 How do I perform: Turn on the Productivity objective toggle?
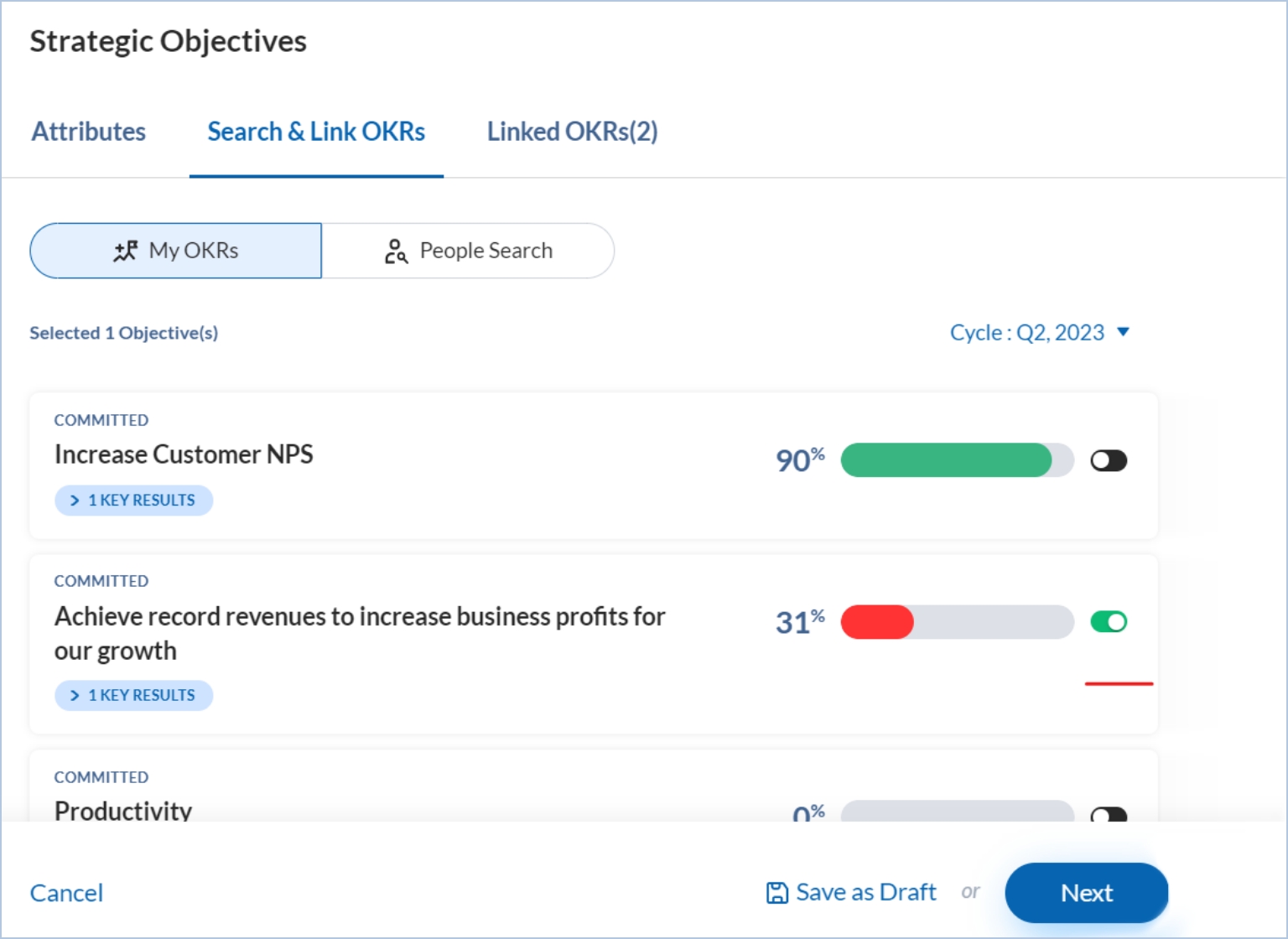(1108, 814)
